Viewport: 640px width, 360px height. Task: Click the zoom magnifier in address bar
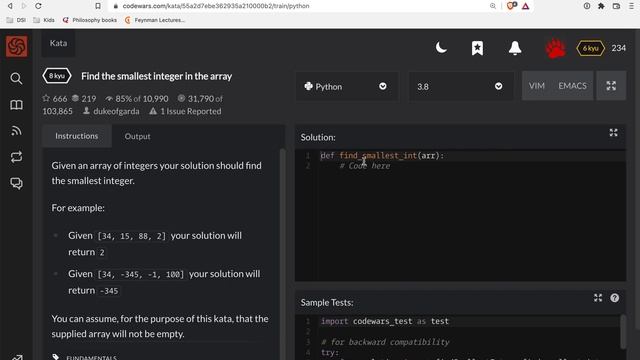pos(493,6)
